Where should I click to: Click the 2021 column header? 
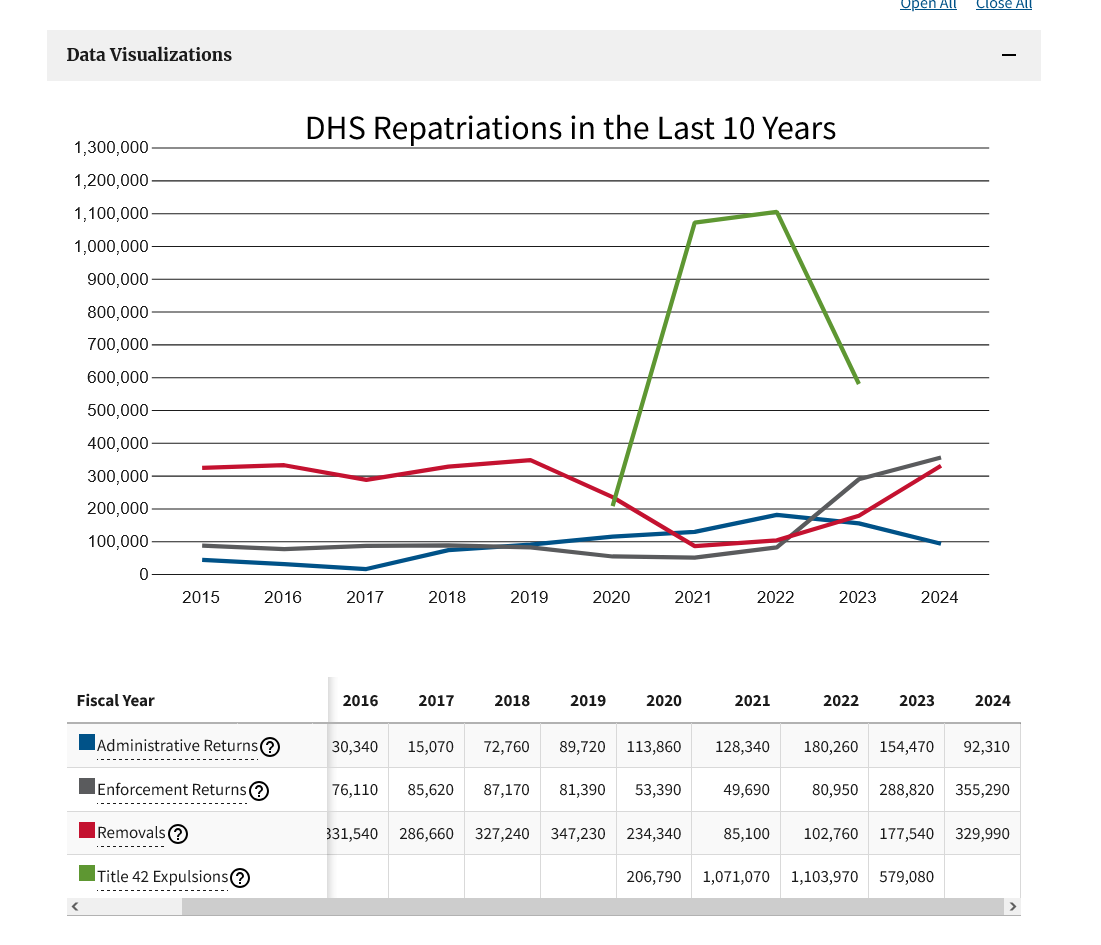[x=752, y=701]
